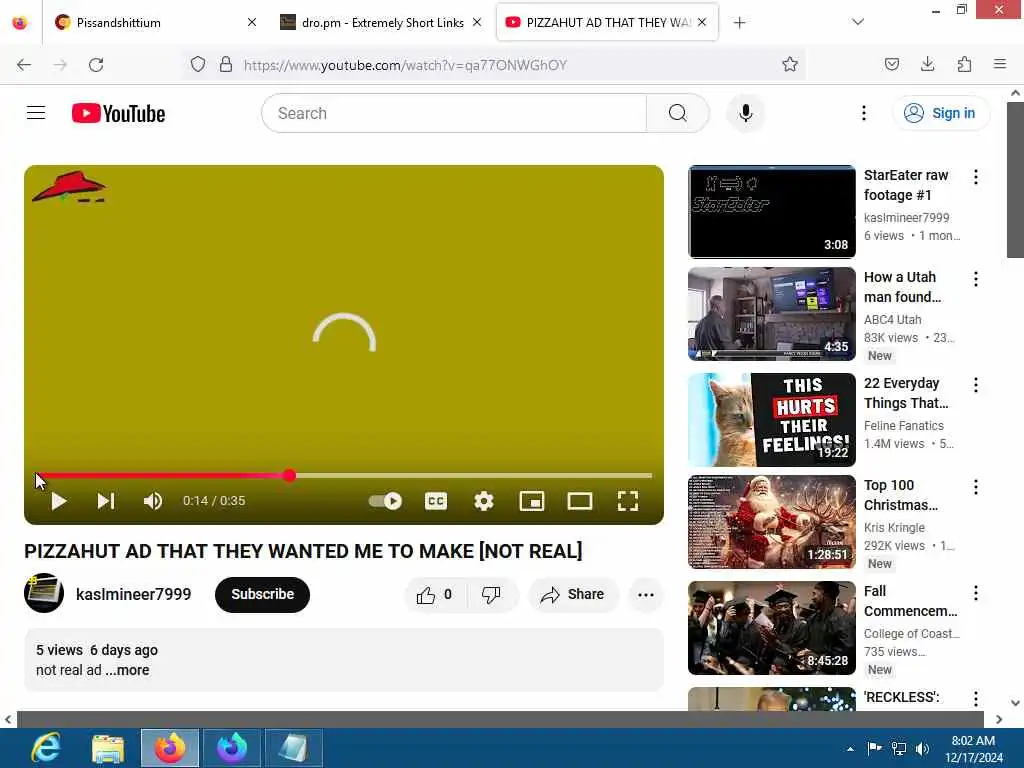Open options menu for 'RECKLESS' video
This screenshot has width=1024, height=768.
click(x=976, y=698)
